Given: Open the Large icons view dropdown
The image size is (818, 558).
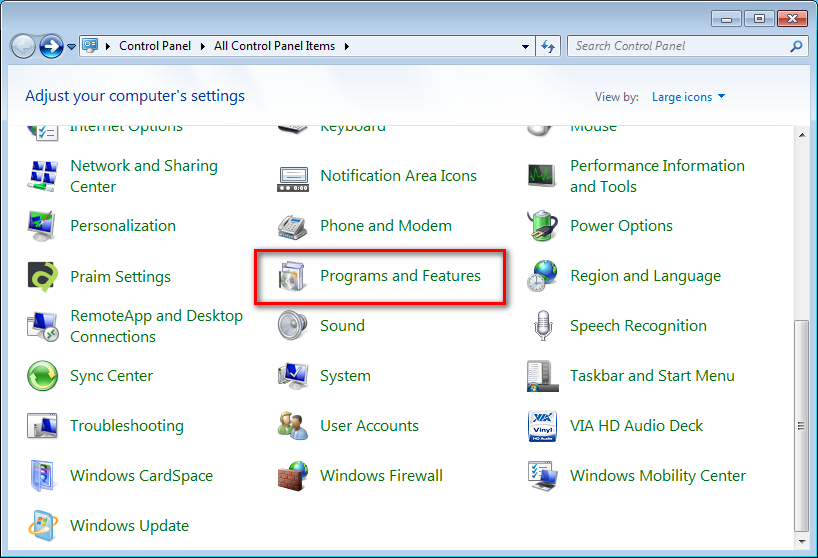Looking at the screenshot, I should pos(688,97).
